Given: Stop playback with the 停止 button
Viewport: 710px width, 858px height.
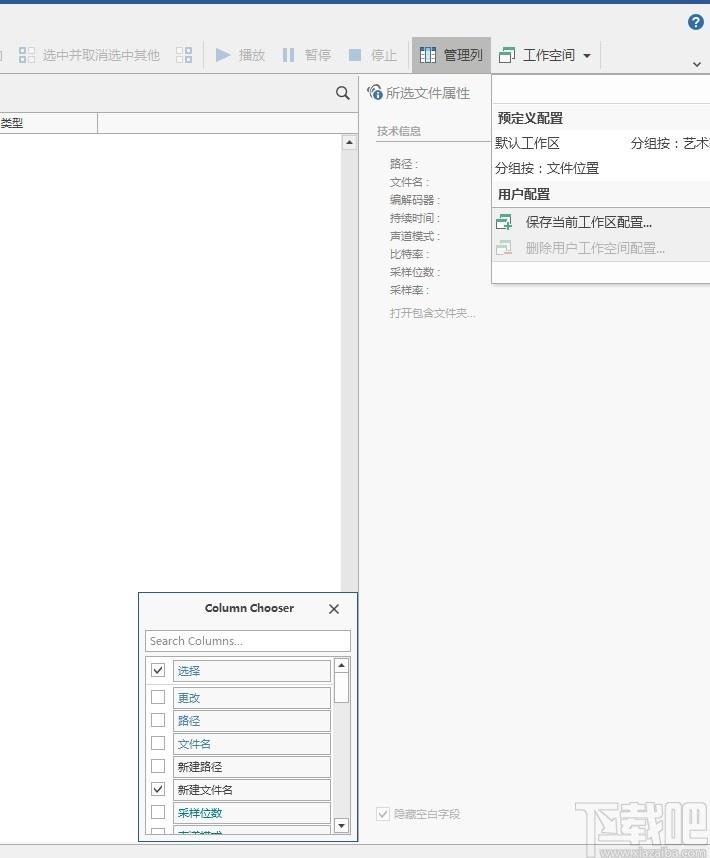Looking at the screenshot, I should pos(373,55).
